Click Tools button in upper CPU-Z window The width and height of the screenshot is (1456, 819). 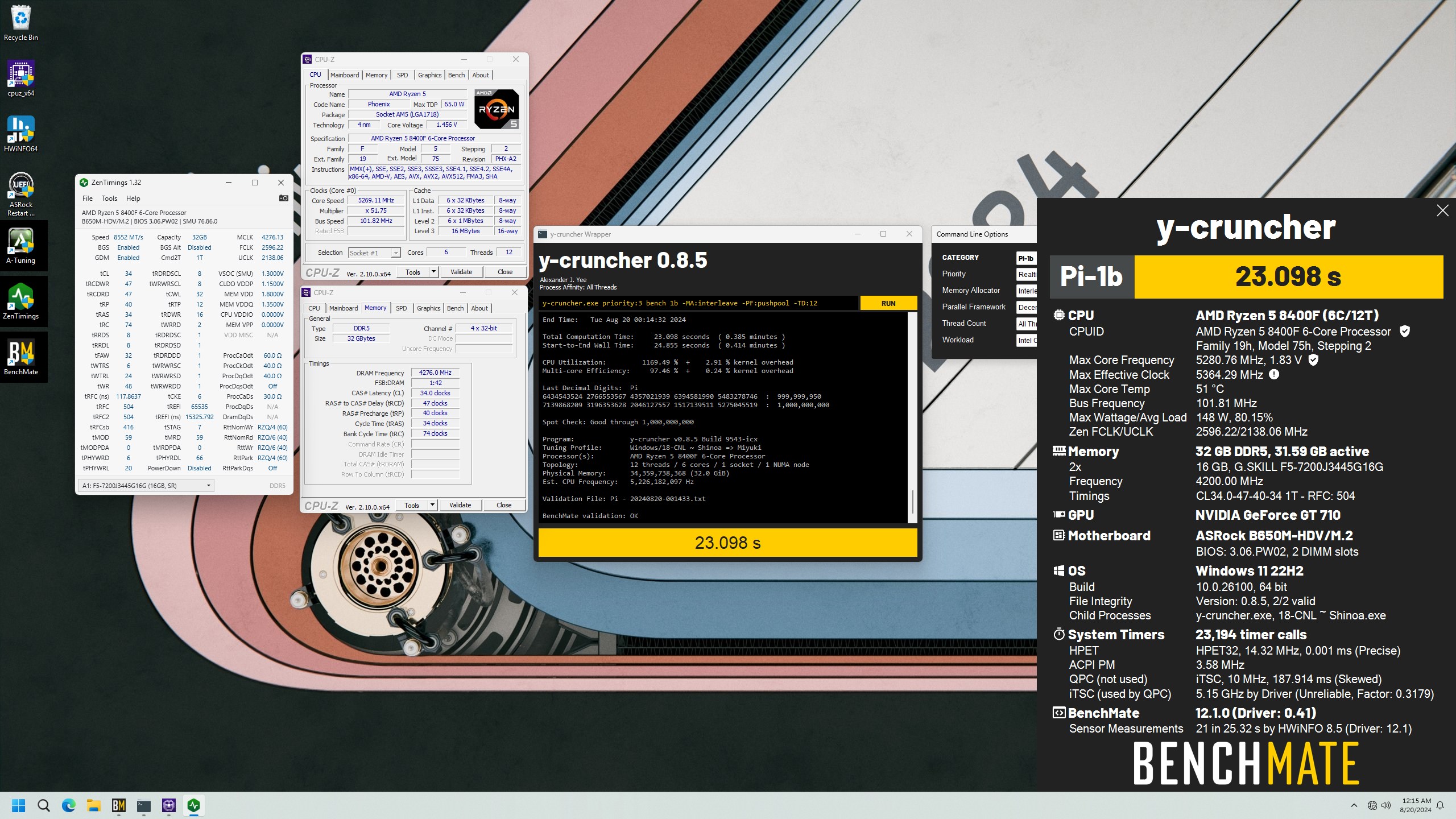point(413,272)
